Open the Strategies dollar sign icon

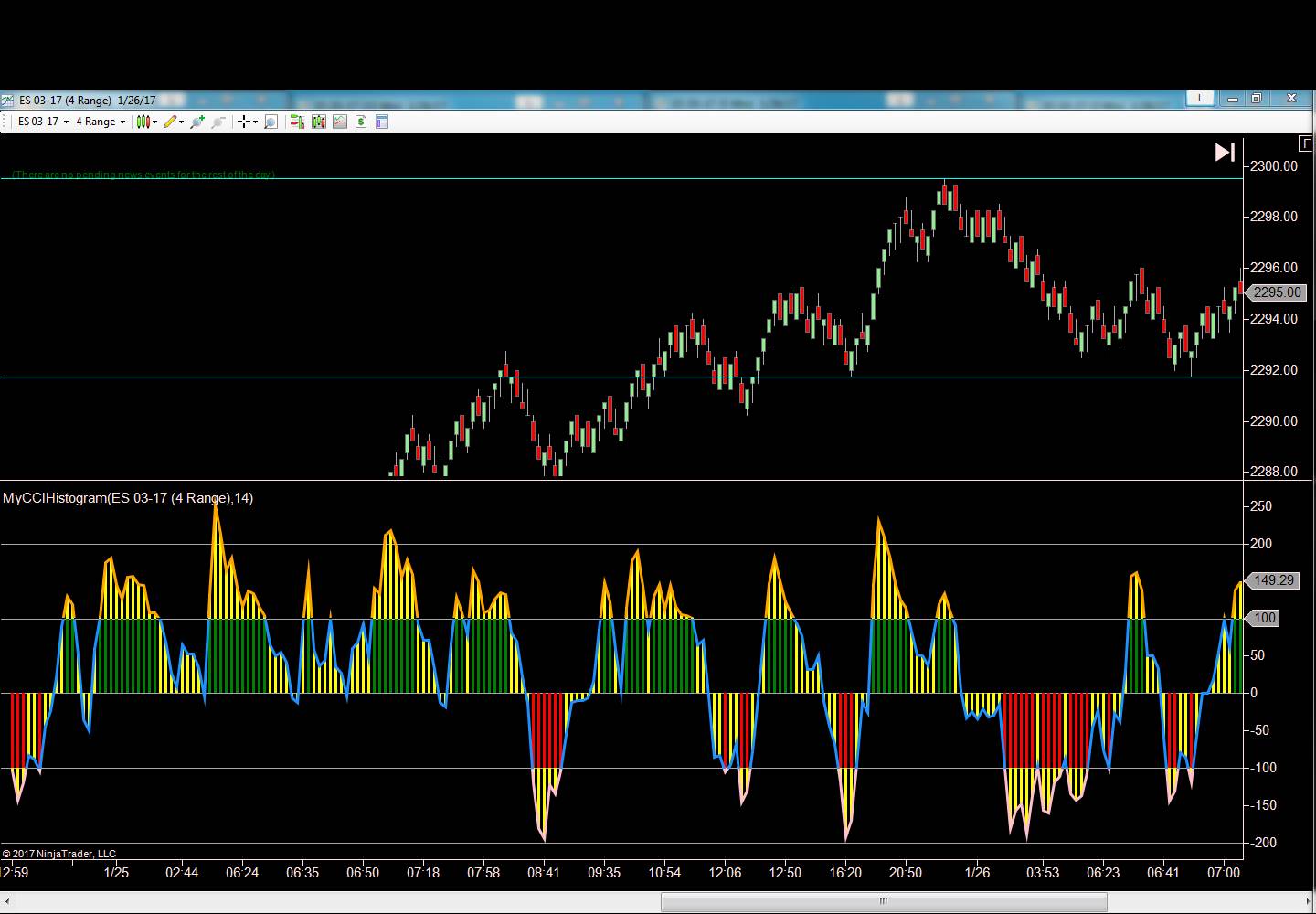click(x=361, y=122)
